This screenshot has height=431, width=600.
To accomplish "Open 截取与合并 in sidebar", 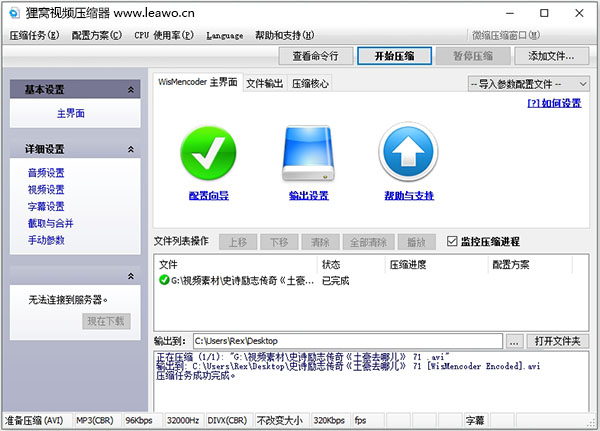I will (x=51, y=223).
